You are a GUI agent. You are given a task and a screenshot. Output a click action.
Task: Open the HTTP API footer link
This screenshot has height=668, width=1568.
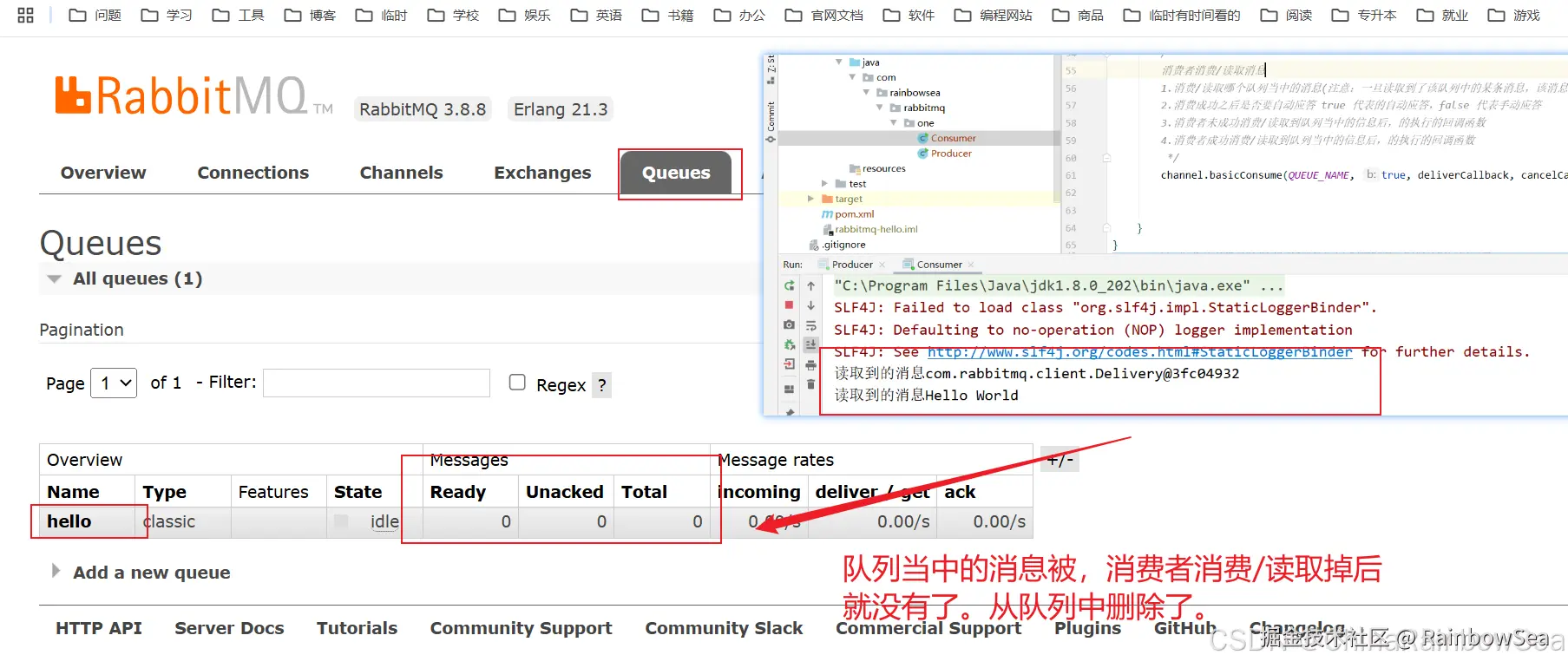coord(99,628)
